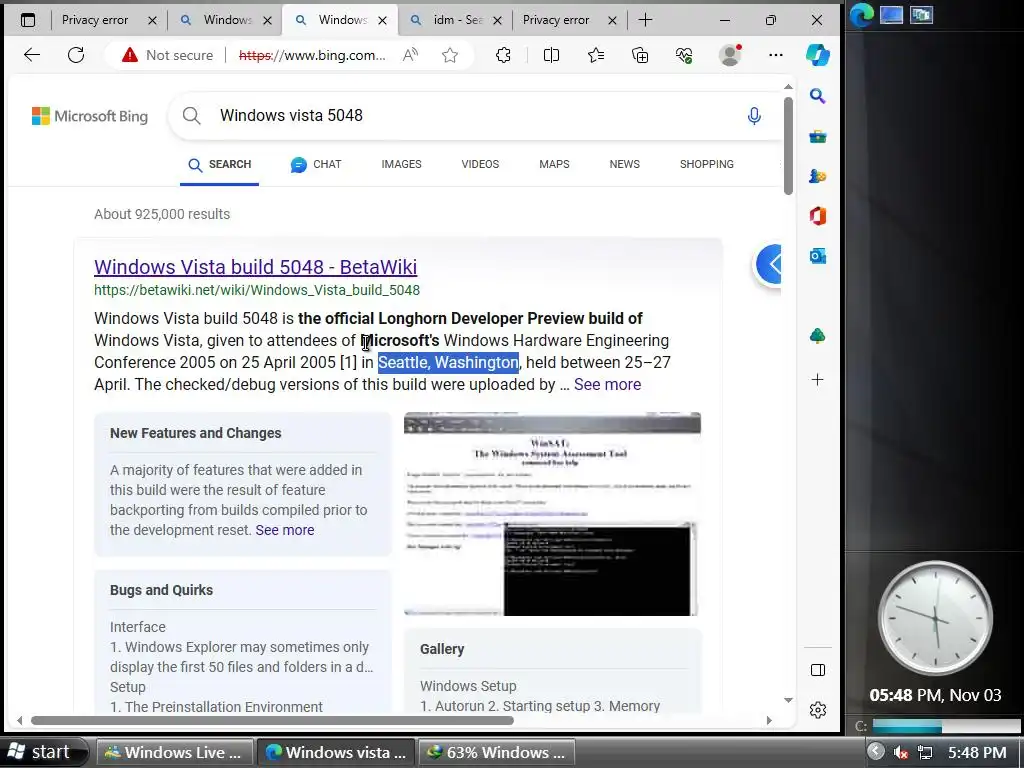Add a sidebar app with plus
This screenshot has width=1024, height=768.
pyautogui.click(x=818, y=379)
